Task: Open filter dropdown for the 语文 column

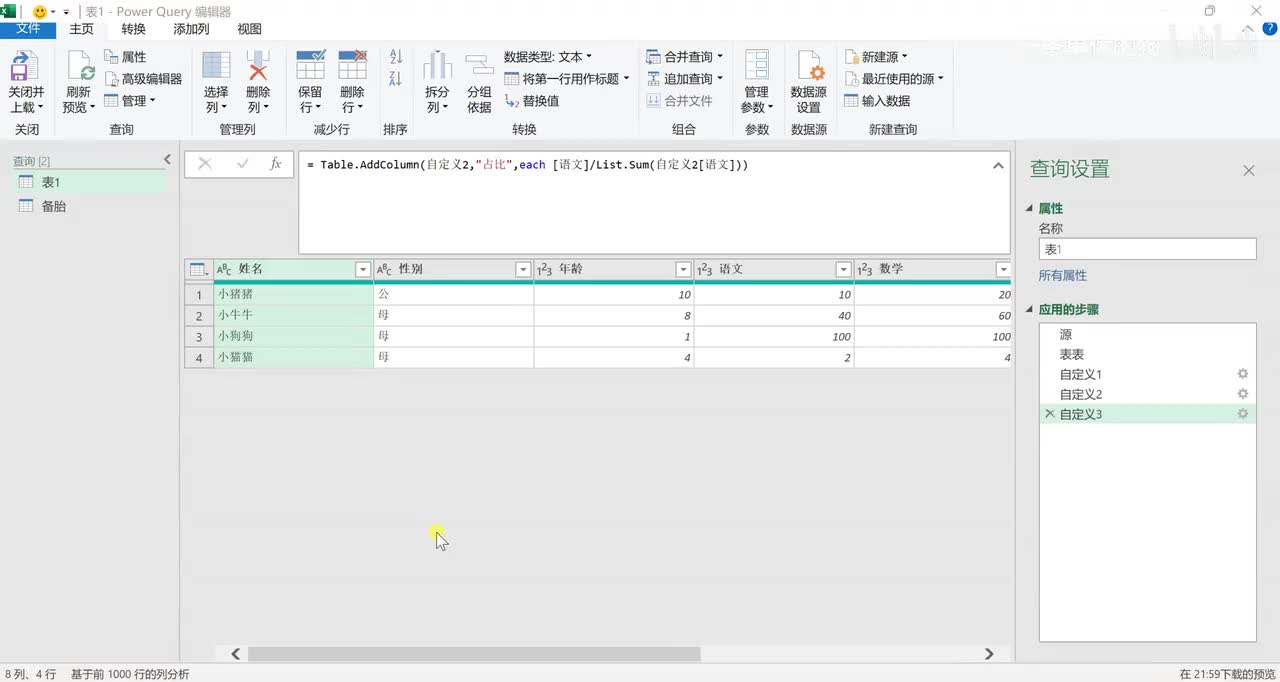Action: click(x=843, y=270)
